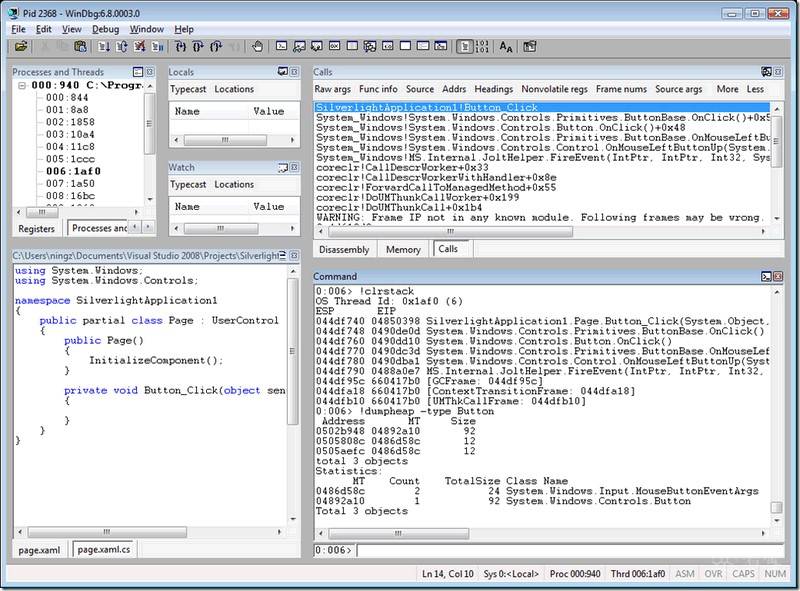Viewport: 800px width, 591px height.
Task: Toggle Func info in Calls panel
Action: [x=378, y=89]
